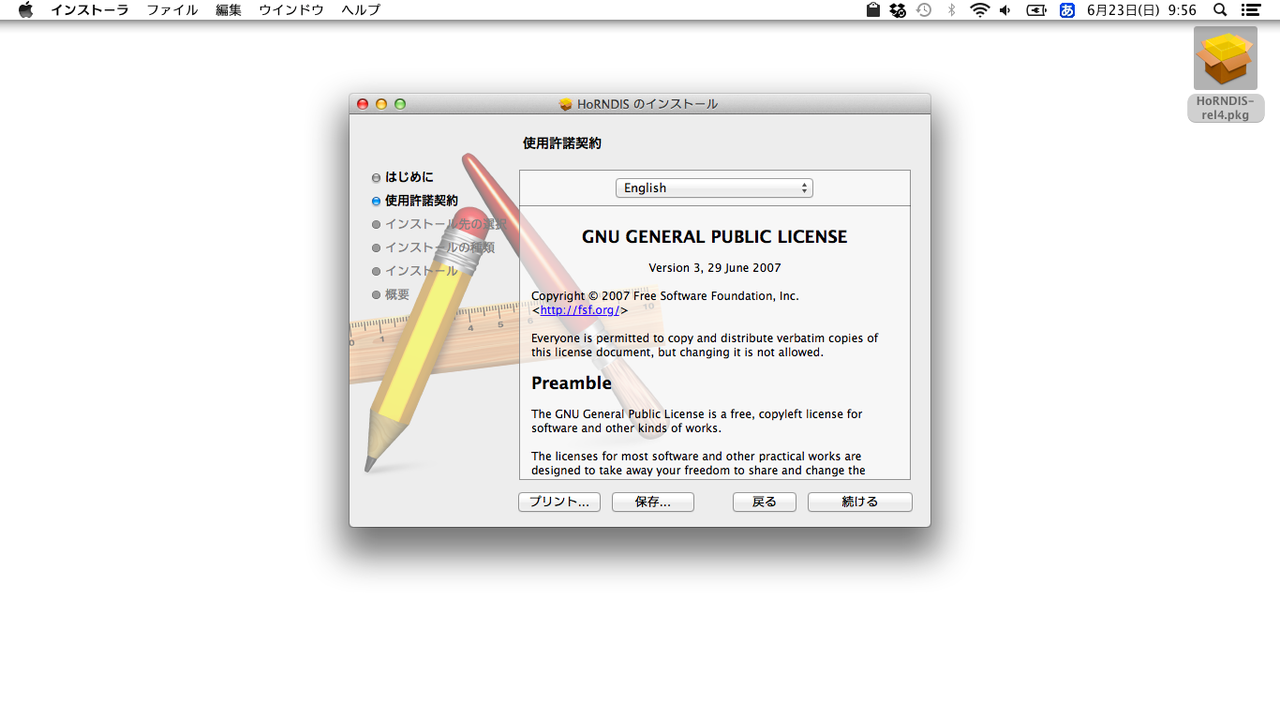Click the Version 3, 29 June 2007 text
The height and width of the screenshot is (720, 1280).
tap(714, 268)
